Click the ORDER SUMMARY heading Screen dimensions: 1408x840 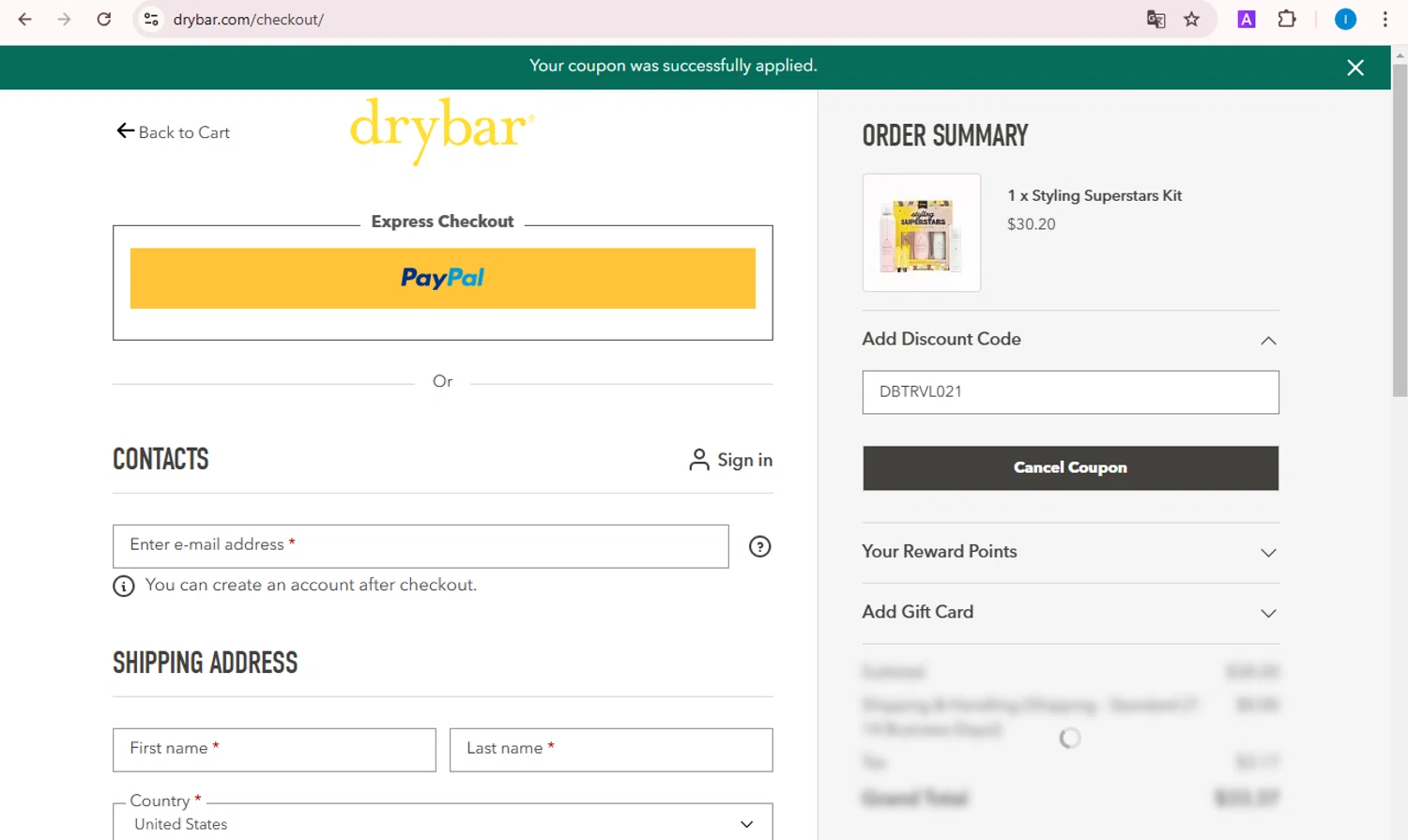click(x=945, y=136)
